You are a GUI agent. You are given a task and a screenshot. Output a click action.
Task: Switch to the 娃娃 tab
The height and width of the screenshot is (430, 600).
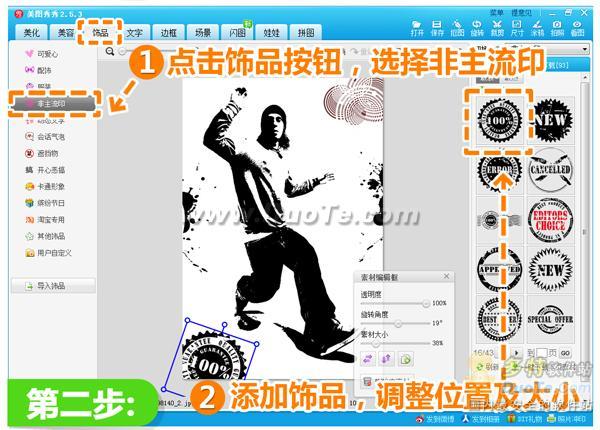click(x=271, y=33)
